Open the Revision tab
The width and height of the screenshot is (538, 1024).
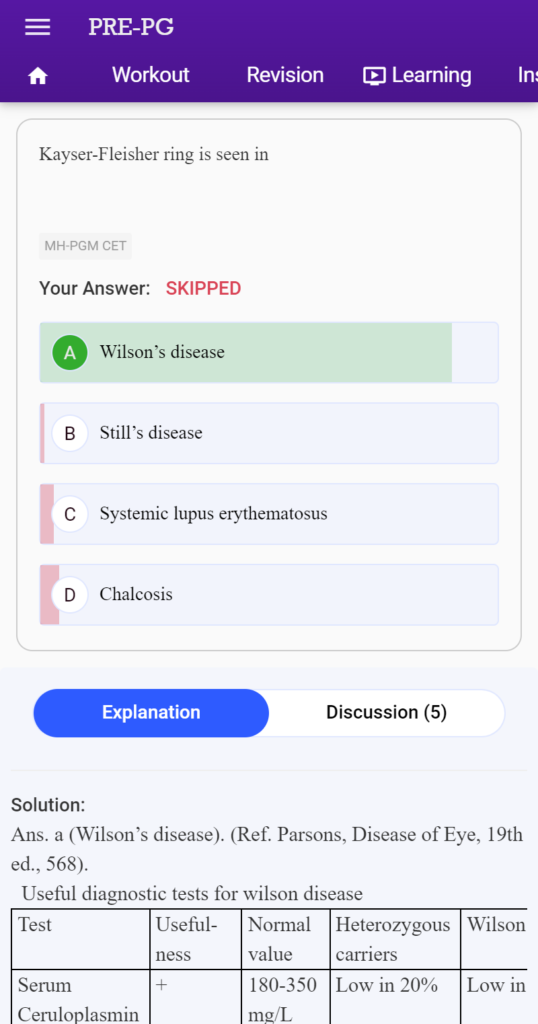click(x=285, y=75)
